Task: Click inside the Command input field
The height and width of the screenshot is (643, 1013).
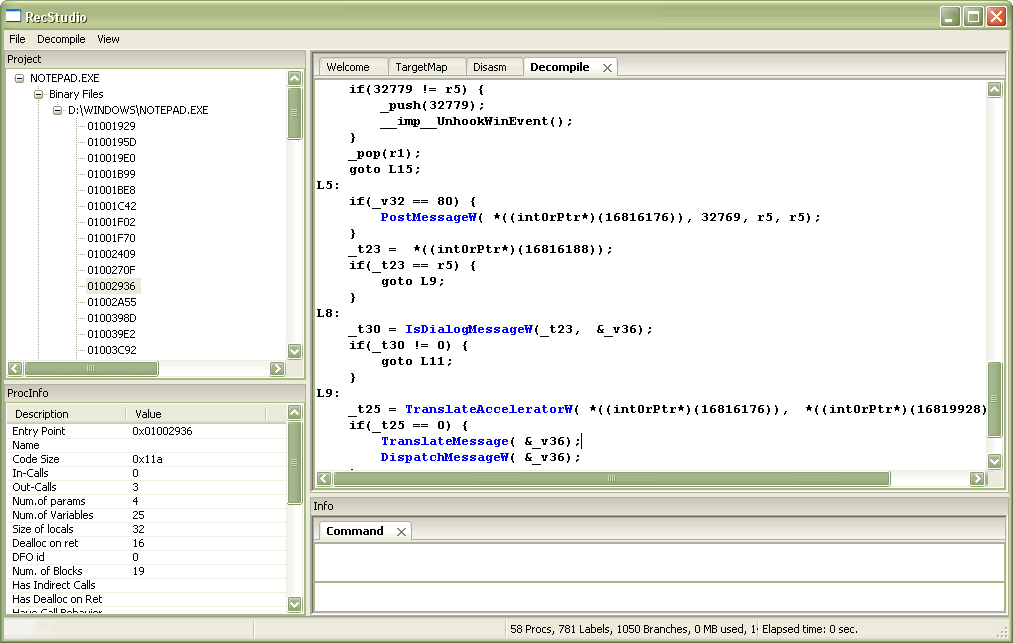Action: point(659,597)
